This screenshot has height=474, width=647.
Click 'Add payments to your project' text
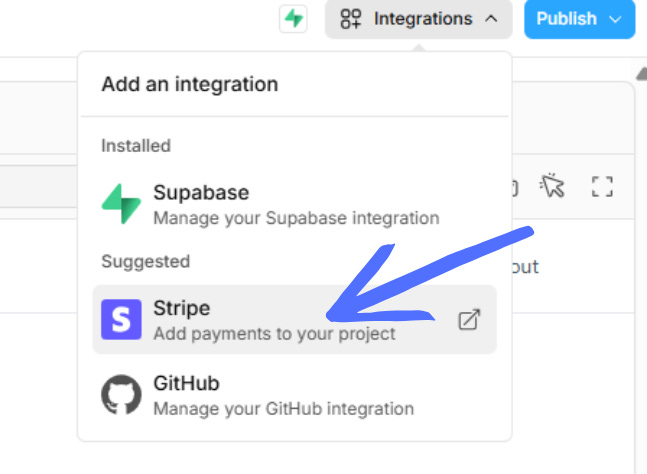point(274,334)
